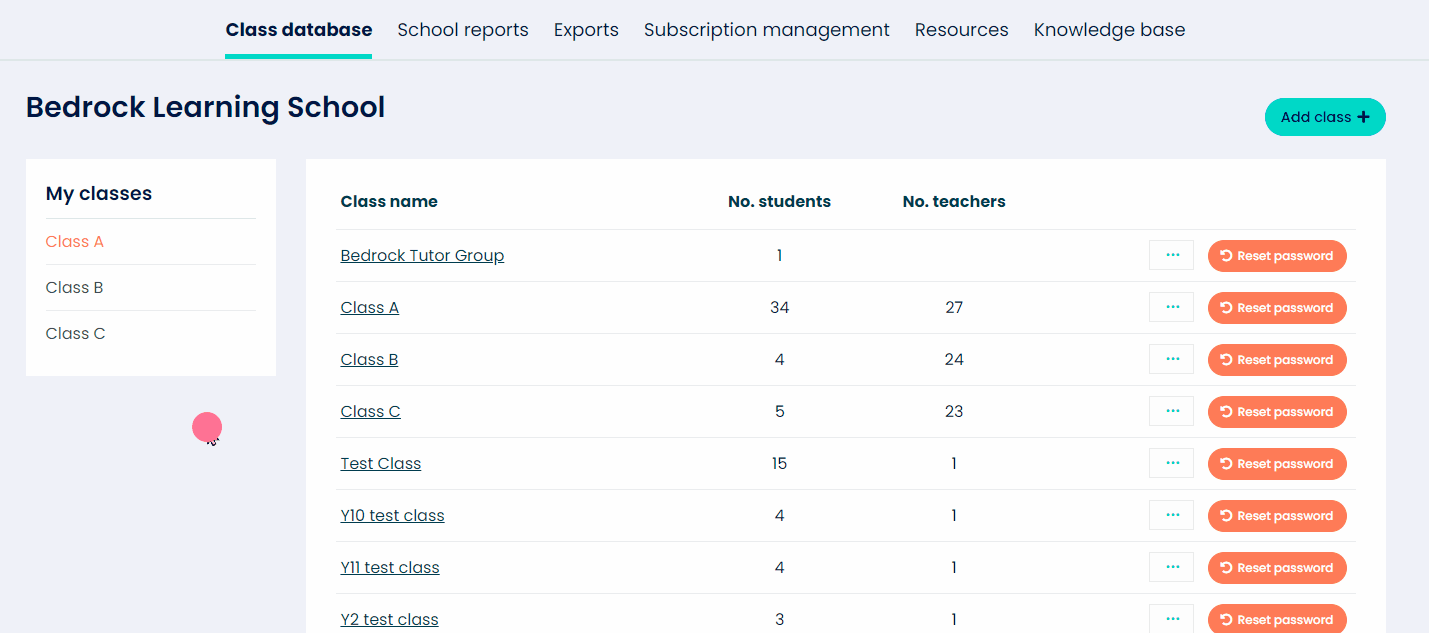Open the Y10 test class link
This screenshot has width=1429, height=633.
392,515
